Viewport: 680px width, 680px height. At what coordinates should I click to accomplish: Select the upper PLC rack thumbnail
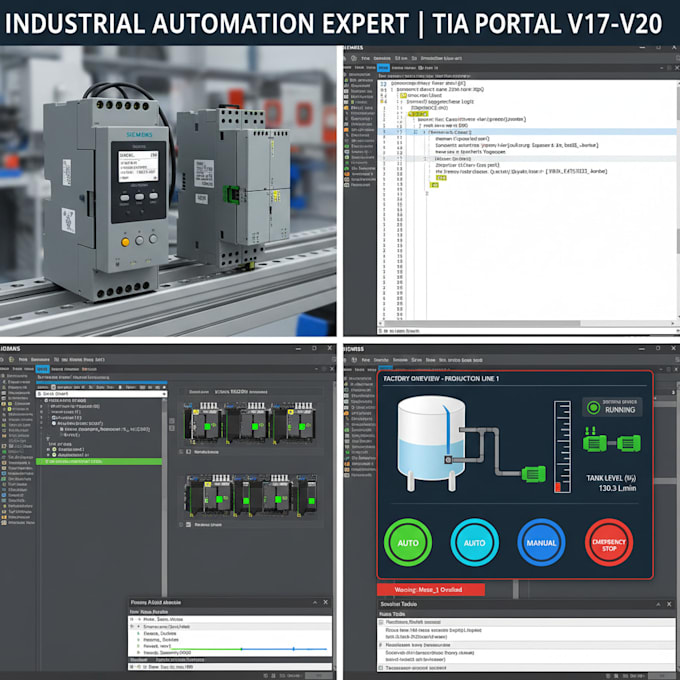click(250, 423)
